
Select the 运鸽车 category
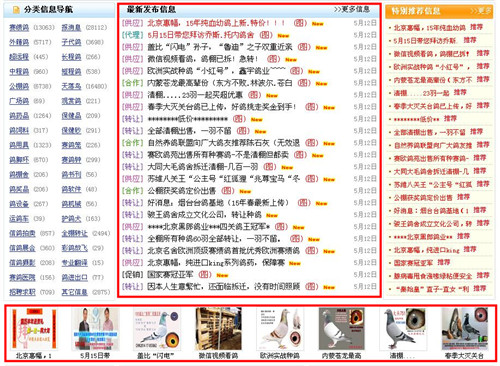pos(19,219)
